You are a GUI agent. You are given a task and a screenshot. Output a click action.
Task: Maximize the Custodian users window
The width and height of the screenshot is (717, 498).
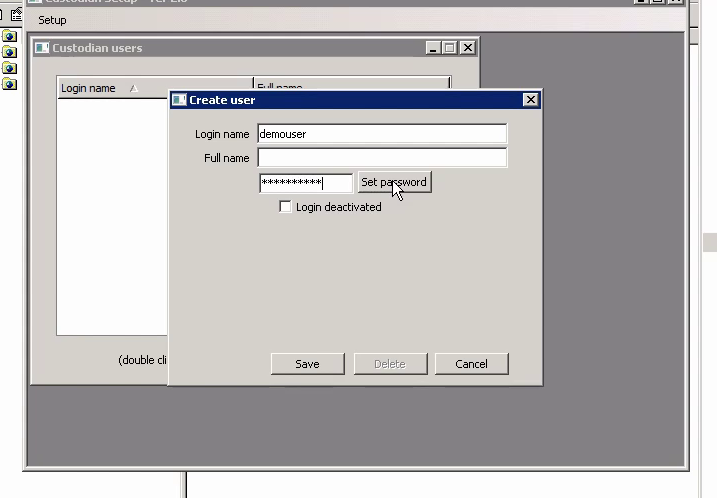click(450, 48)
